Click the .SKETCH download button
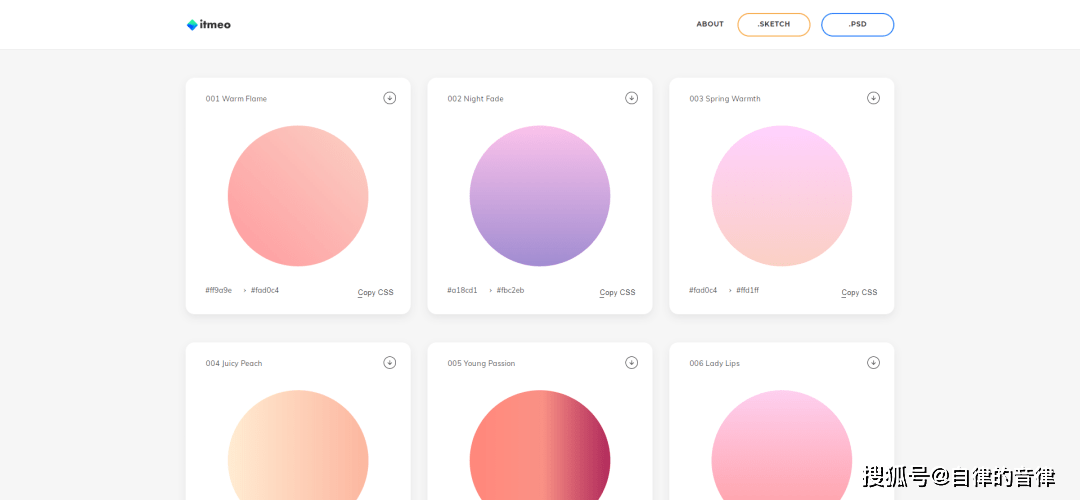The height and width of the screenshot is (500, 1080). (x=773, y=25)
